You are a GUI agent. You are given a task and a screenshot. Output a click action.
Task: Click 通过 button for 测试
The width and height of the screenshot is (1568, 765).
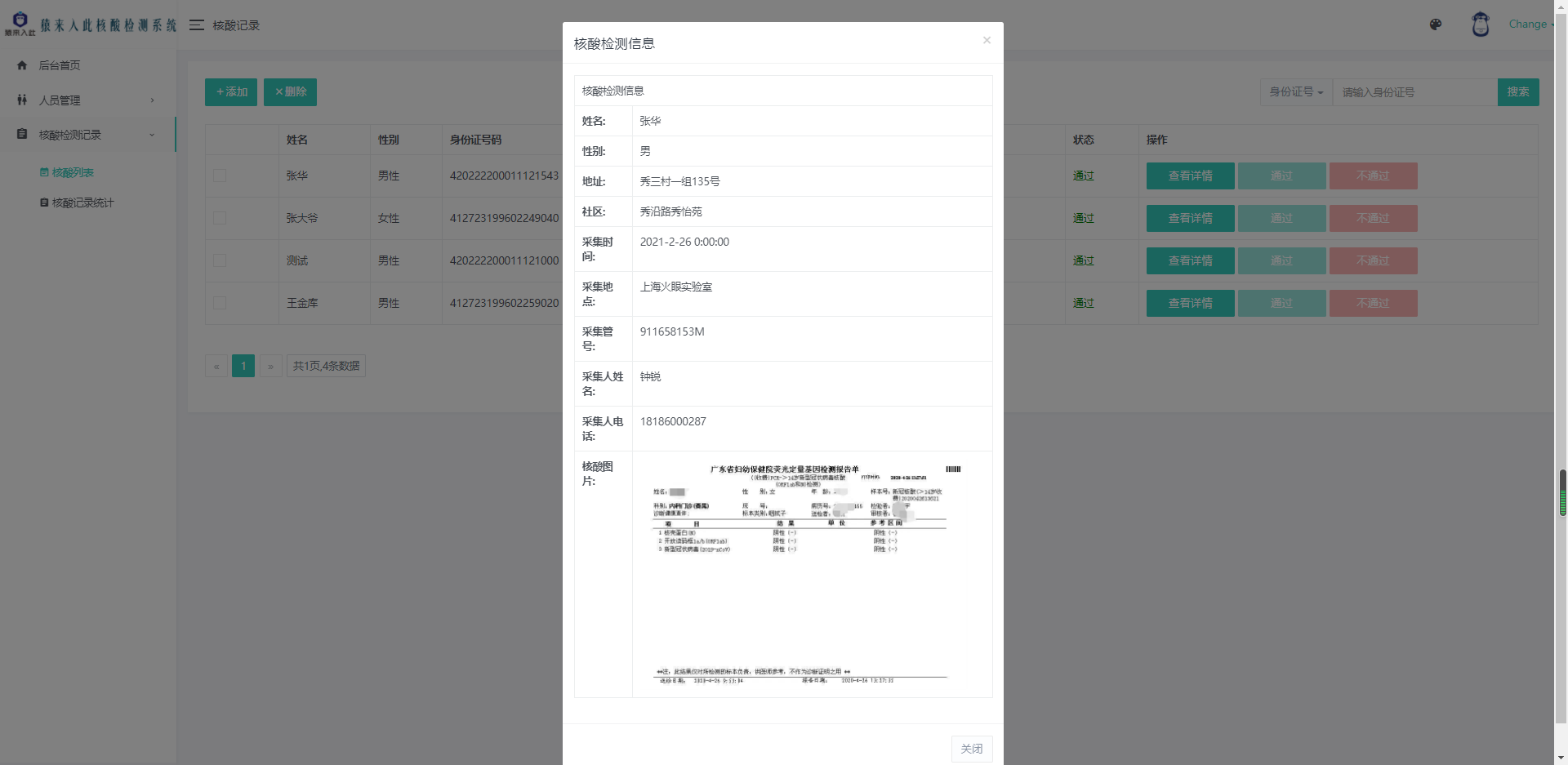(1281, 260)
